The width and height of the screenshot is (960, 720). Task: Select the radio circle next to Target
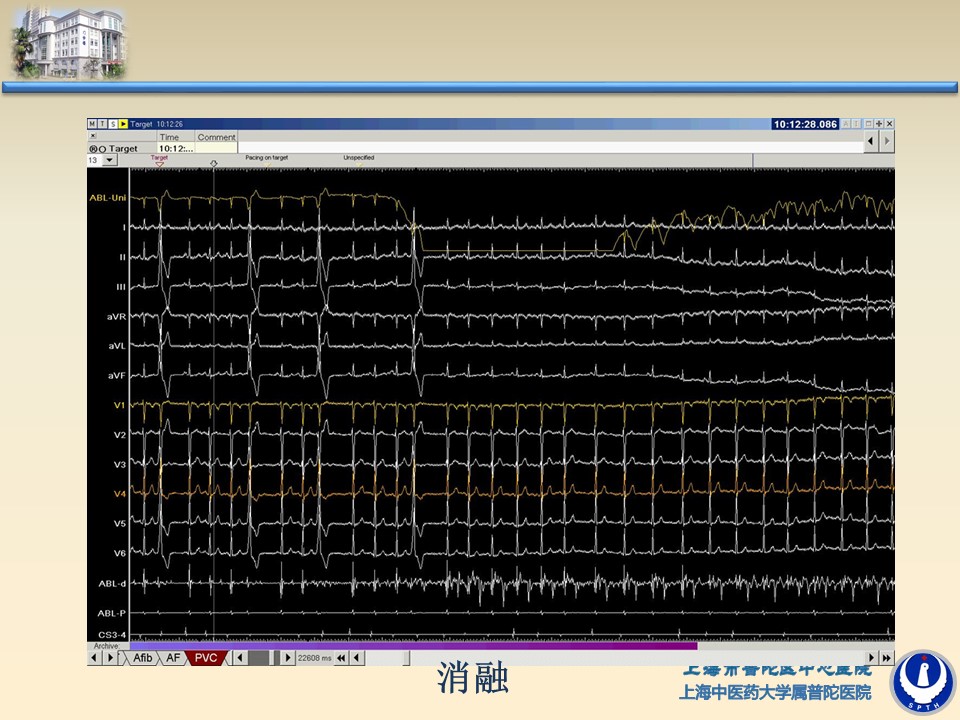pos(102,149)
